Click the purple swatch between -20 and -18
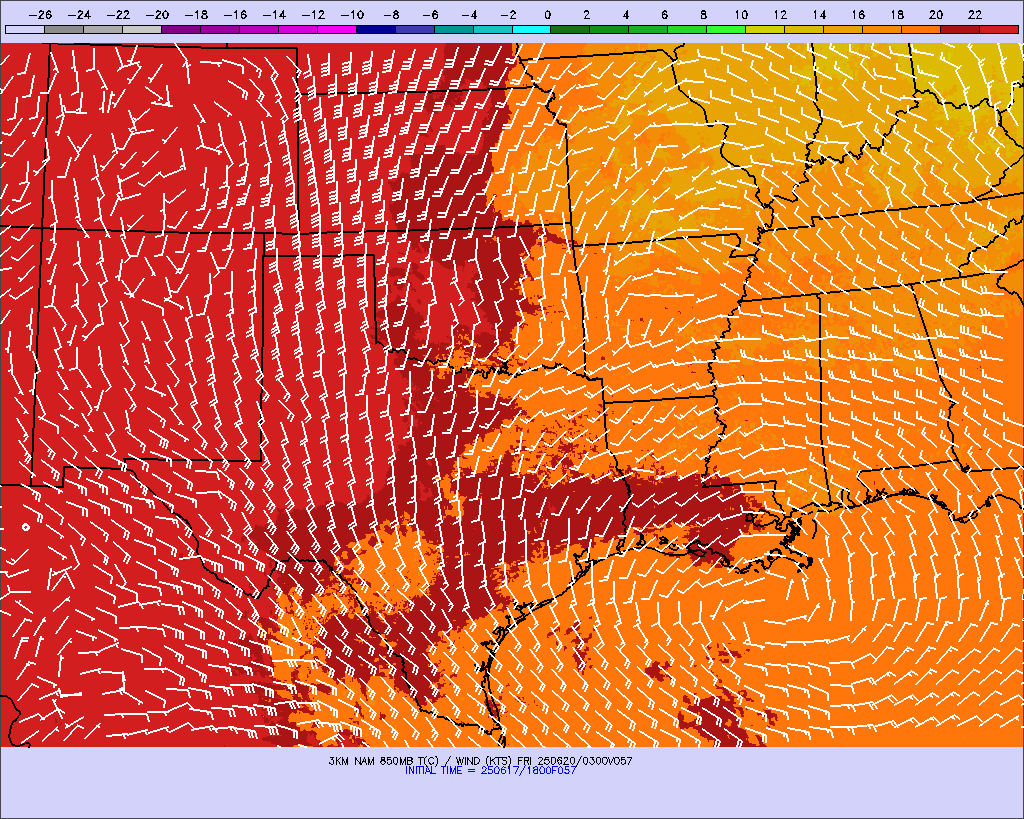The width and height of the screenshot is (1024, 819). pos(181,29)
